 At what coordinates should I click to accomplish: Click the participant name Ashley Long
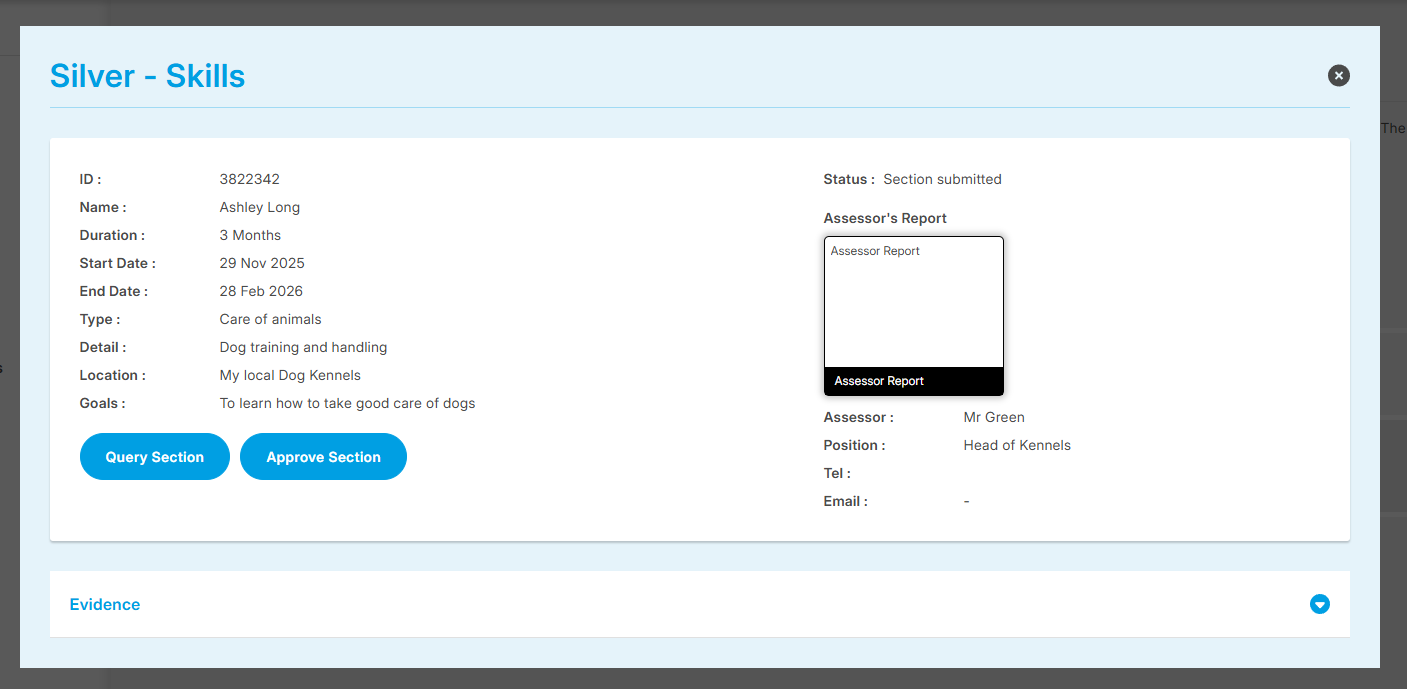pyautogui.click(x=260, y=208)
